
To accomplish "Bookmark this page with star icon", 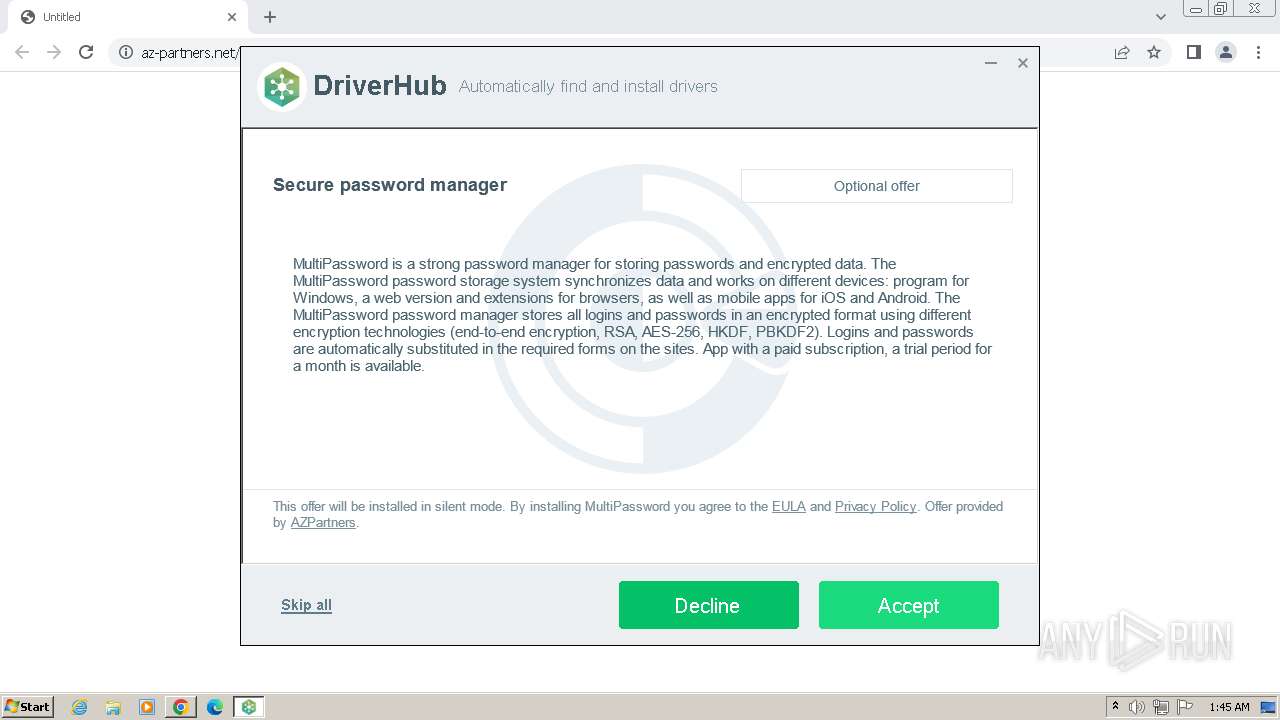I will click(x=1154, y=52).
